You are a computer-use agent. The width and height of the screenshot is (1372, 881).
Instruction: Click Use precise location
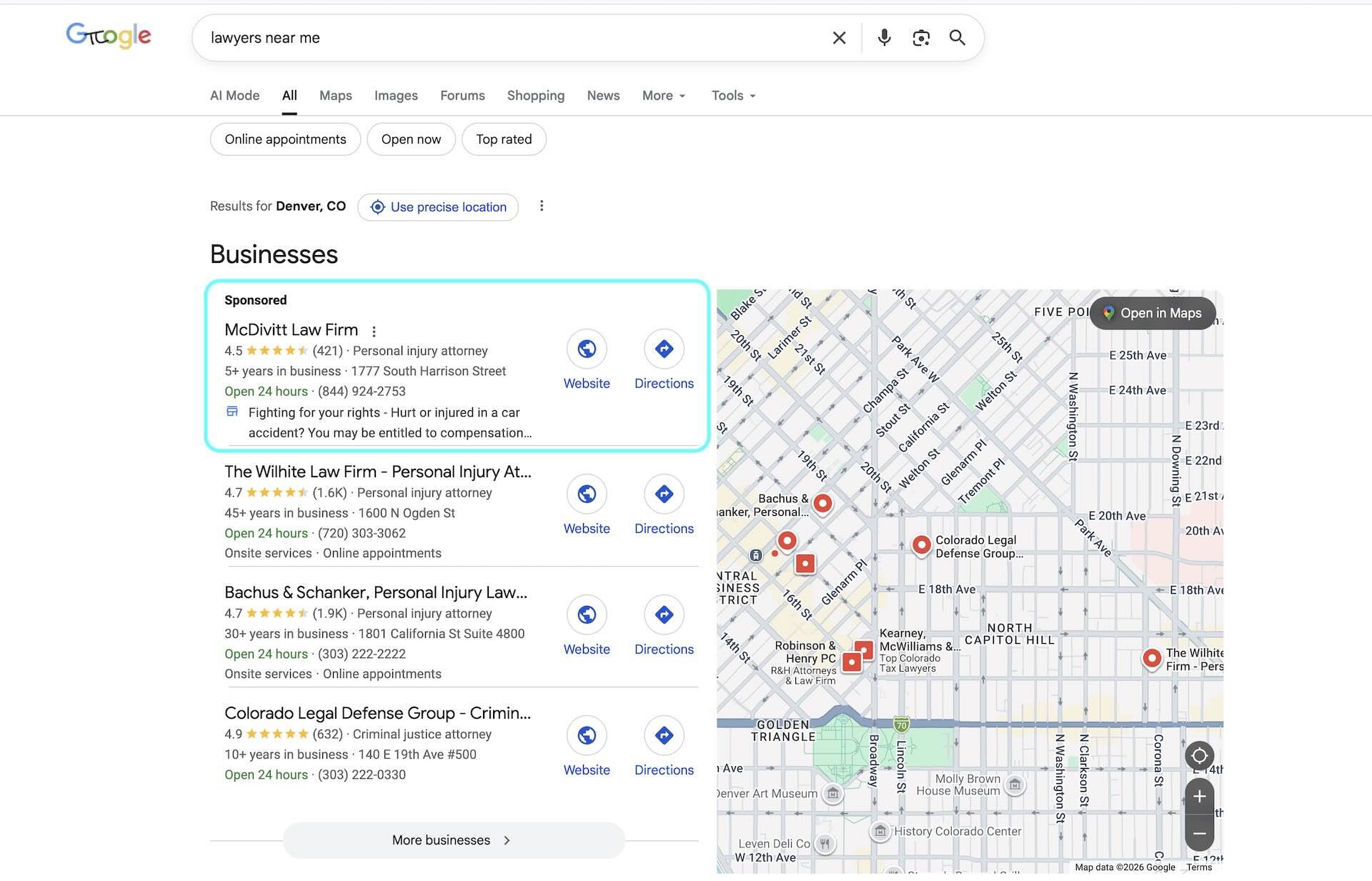point(438,206)
